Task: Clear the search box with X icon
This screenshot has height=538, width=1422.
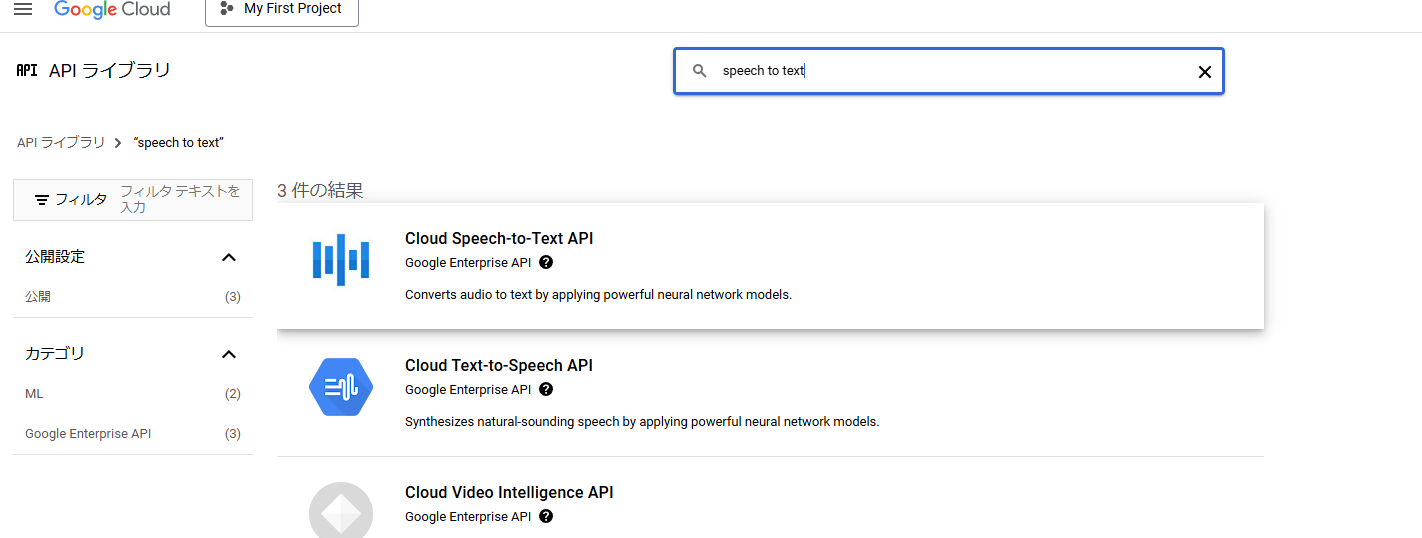Action: click(x=1204, y=72)
